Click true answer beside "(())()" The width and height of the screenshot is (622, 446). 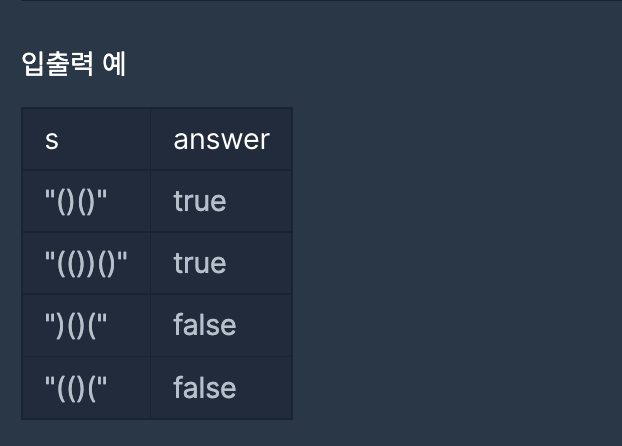tap(200, 263)
